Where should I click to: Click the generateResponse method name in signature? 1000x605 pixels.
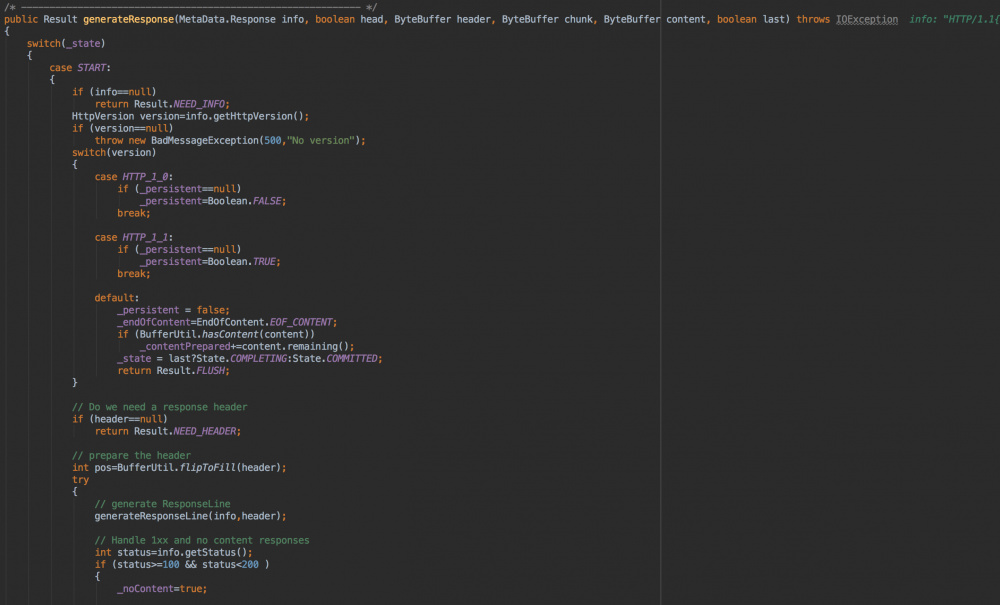click(x=128, y=19)
